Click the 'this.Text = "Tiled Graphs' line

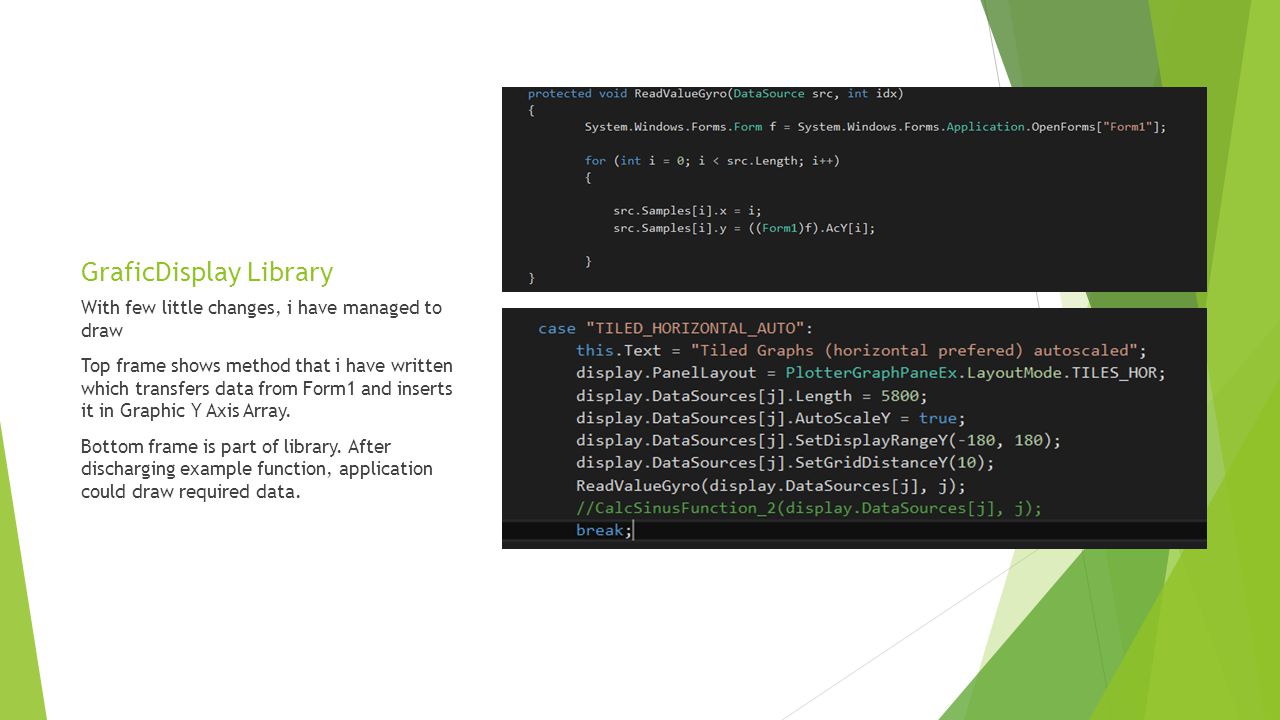click(x=861, y=350)
